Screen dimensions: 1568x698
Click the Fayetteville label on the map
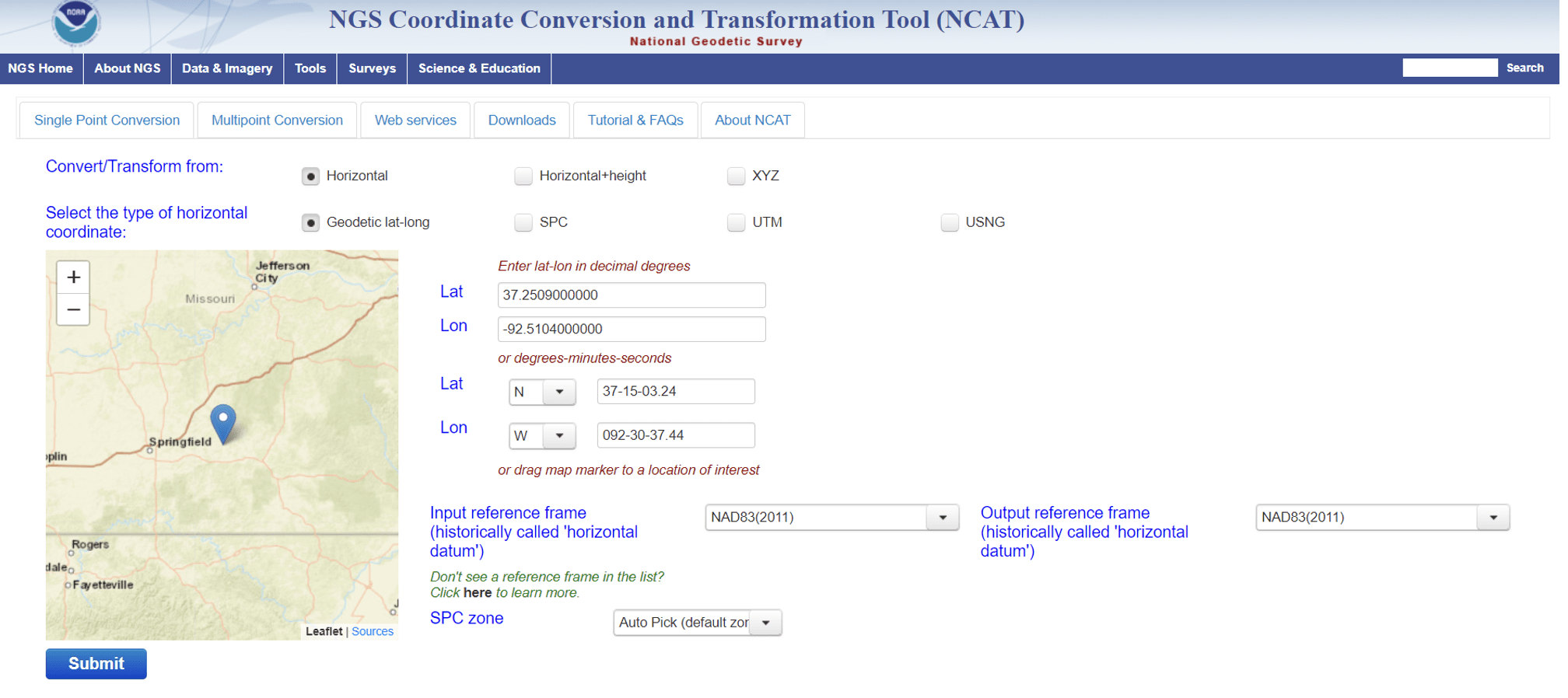[x=103, y=585]
